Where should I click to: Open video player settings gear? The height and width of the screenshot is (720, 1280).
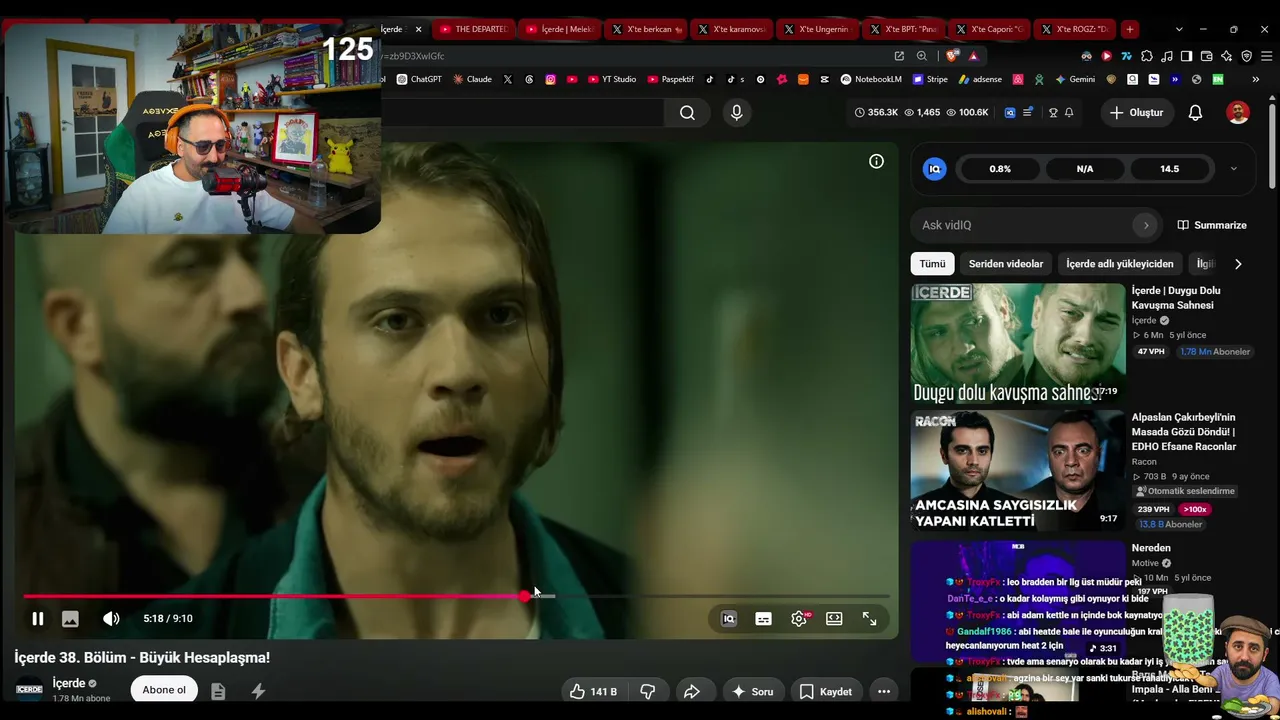pyautogui.click(x=799, y=619)
